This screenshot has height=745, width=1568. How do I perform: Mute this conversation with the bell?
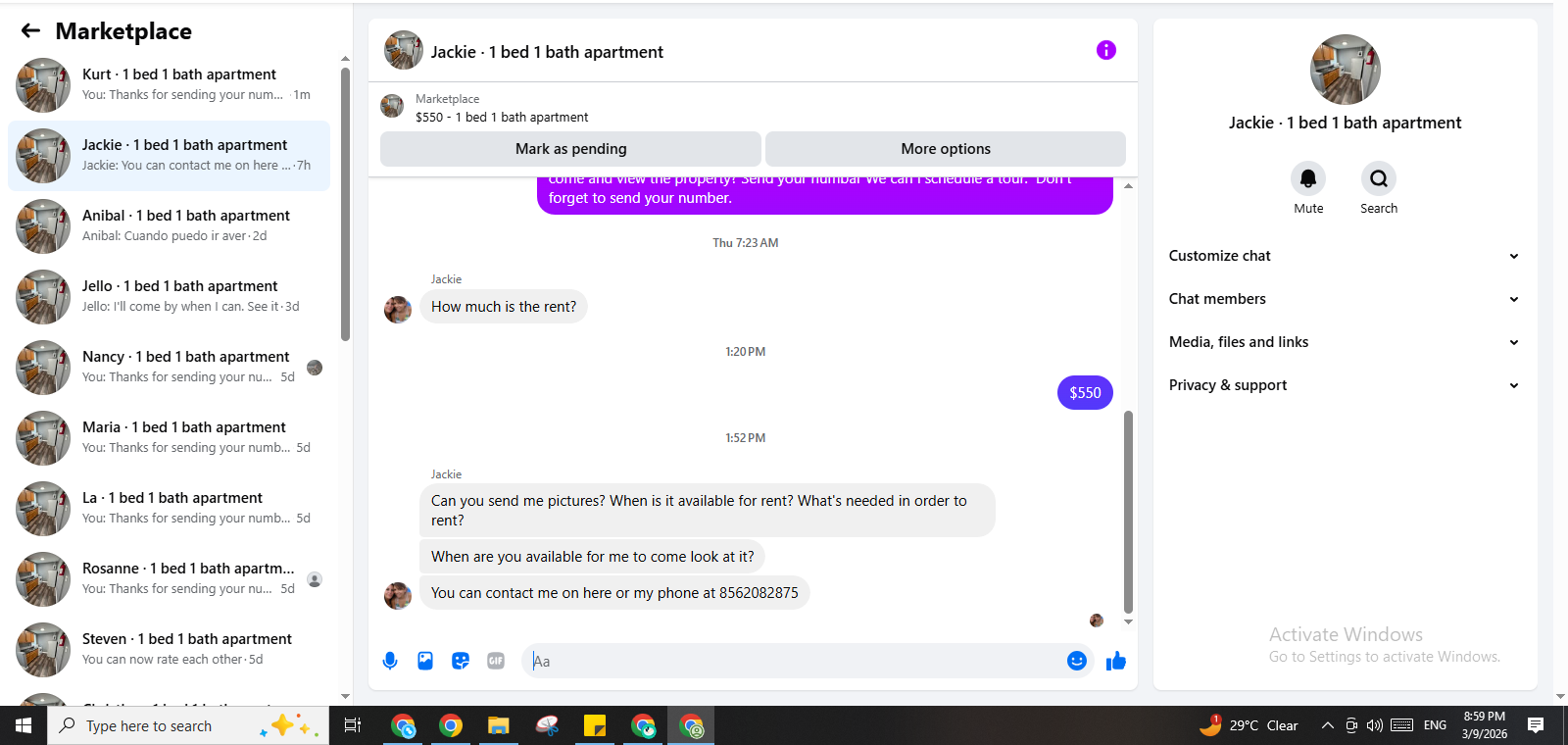1308,178
